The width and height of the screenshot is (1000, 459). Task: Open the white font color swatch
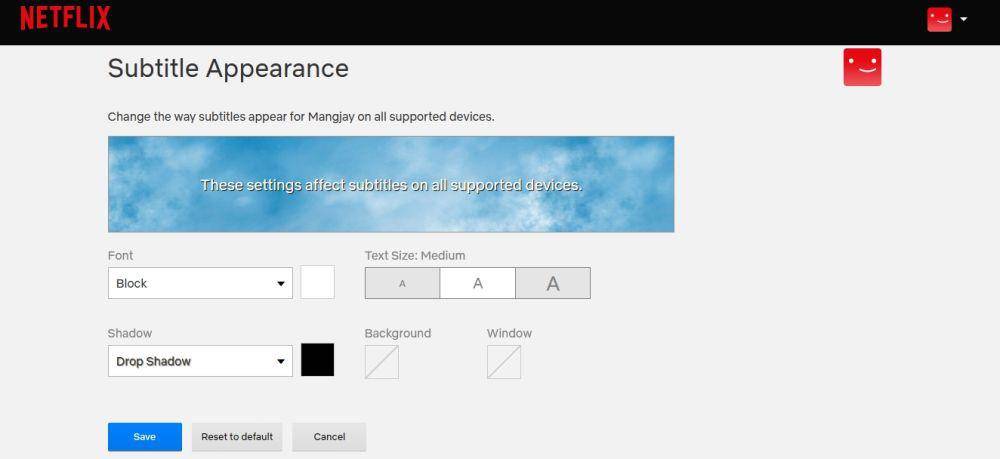click(318, 282)
